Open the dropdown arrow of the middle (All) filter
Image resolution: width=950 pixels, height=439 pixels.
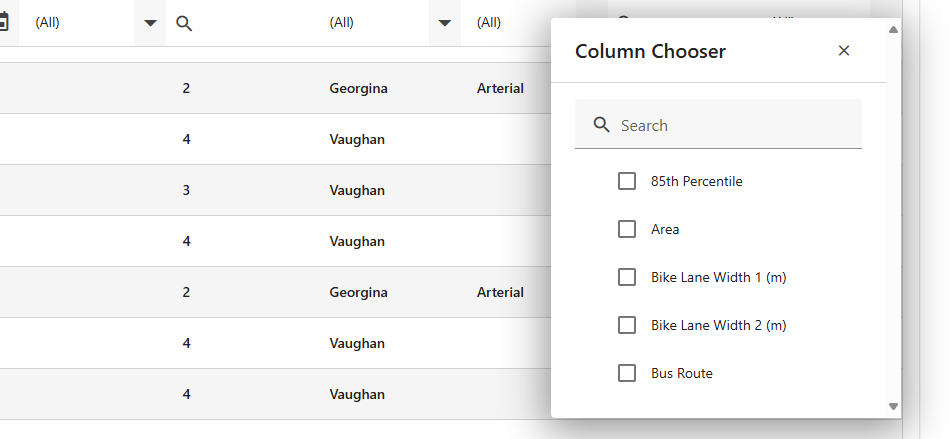445,23
